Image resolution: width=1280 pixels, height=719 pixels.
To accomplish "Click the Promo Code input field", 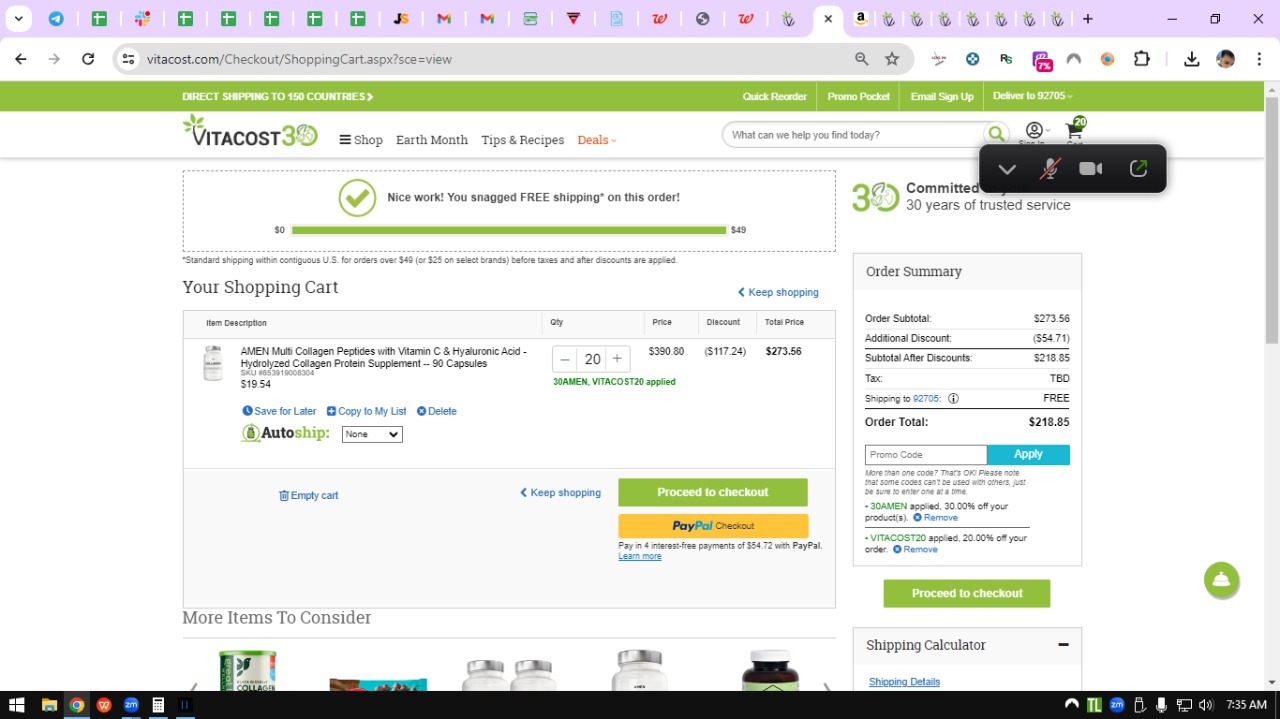I will point(926,455).
